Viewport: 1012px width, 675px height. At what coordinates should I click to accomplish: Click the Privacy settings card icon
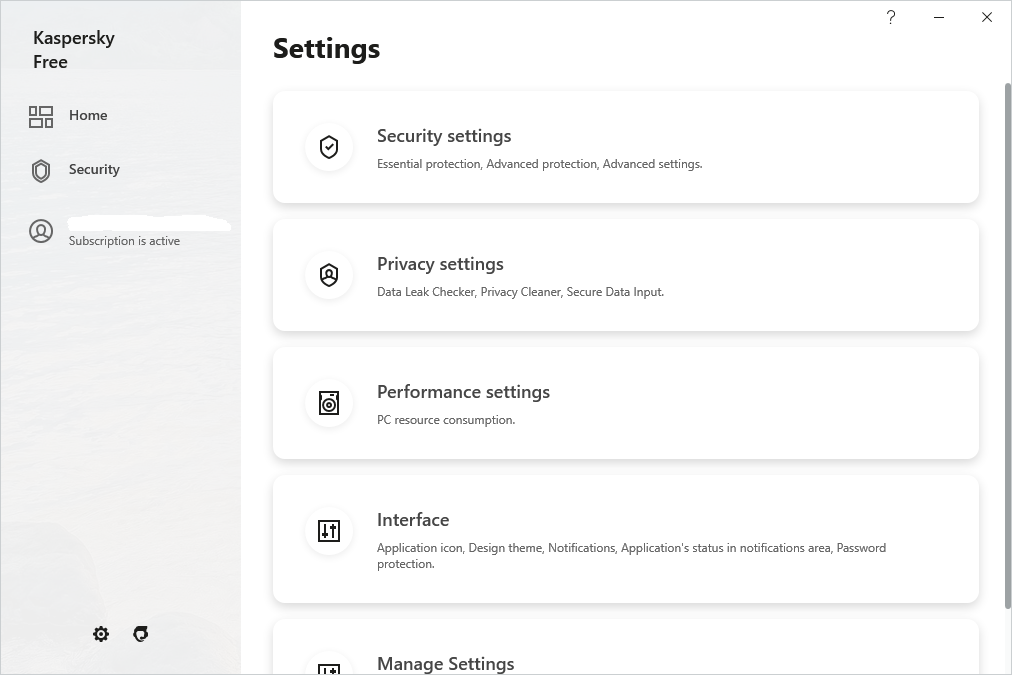(329, 276)
